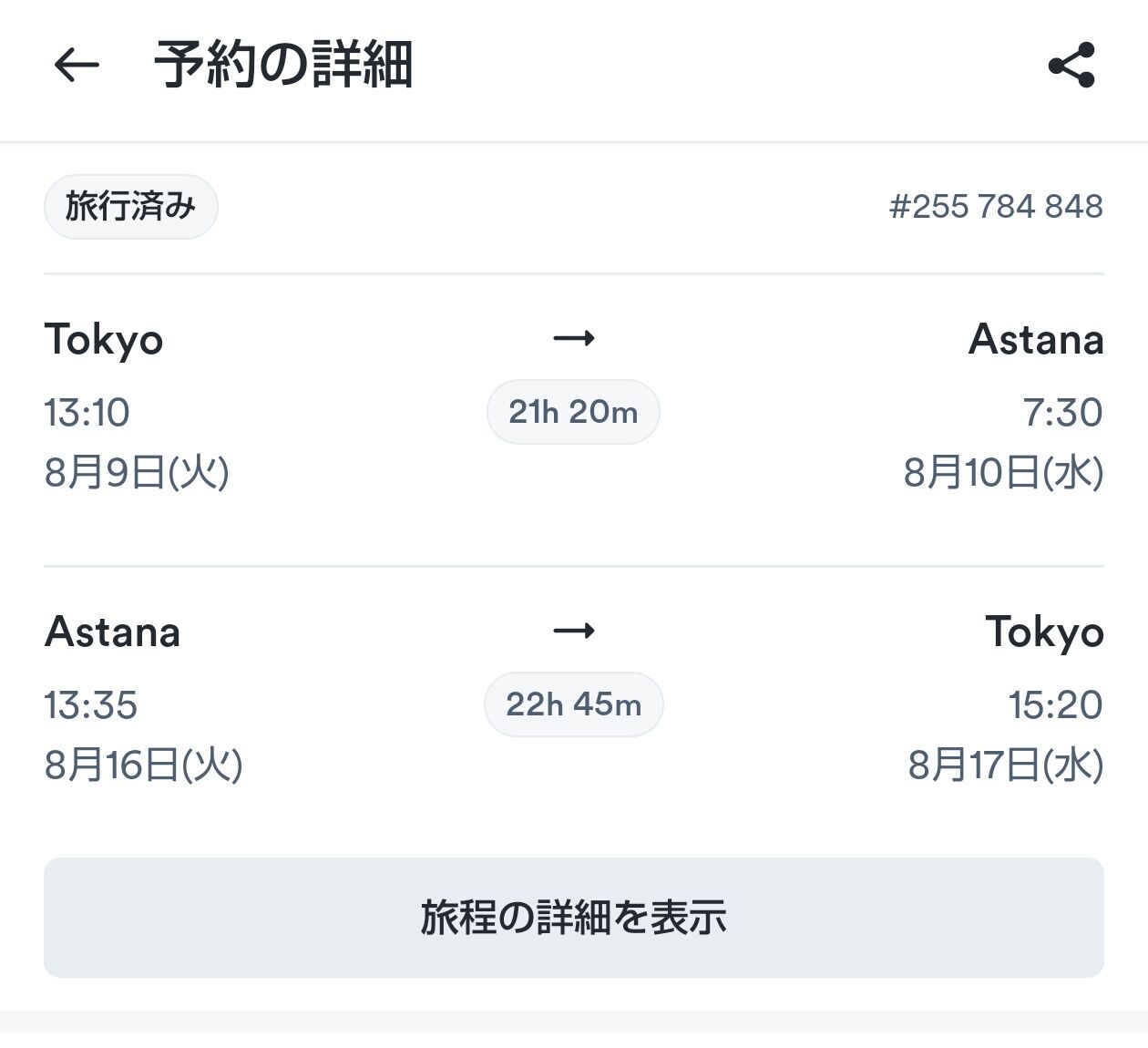
Task: Tap the return Astana departure city
Action: coord(113,632)
